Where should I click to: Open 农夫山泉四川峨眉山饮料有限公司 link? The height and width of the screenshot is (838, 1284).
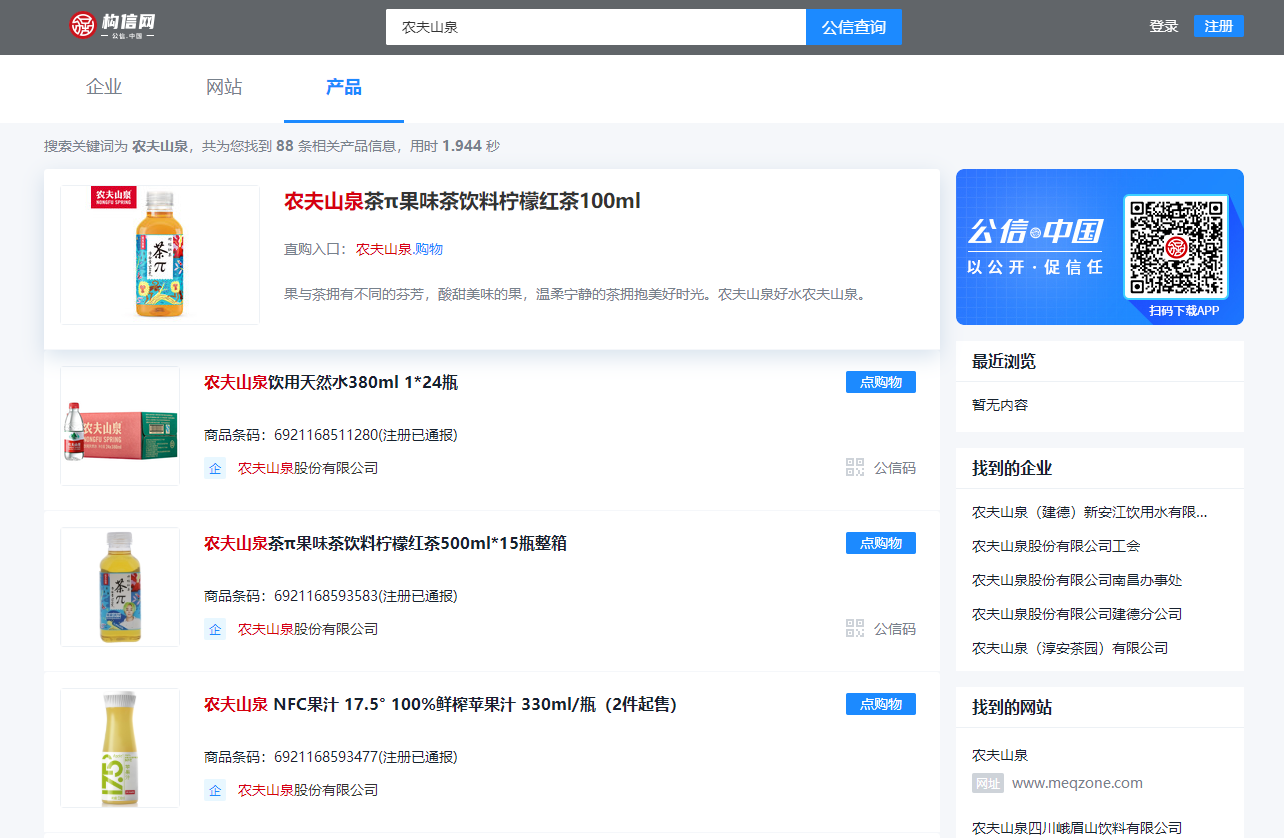click(x=1077, y=828)
